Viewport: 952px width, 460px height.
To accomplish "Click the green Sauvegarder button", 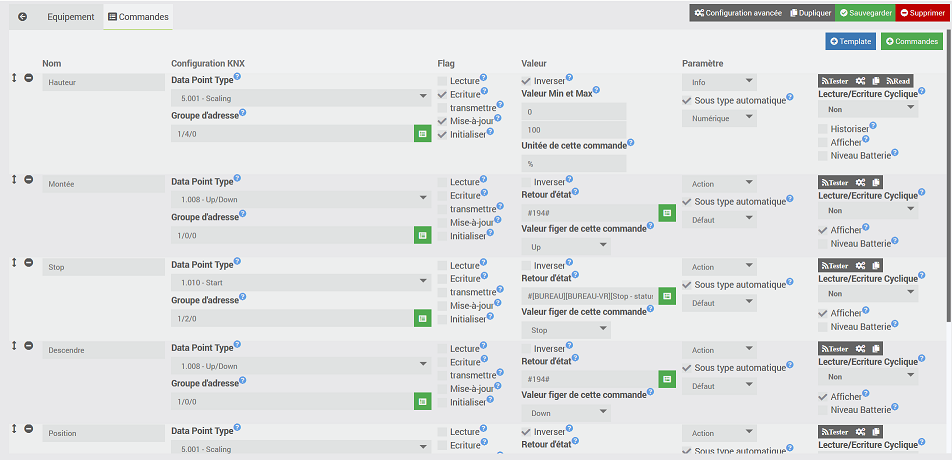I will point(865,13).
